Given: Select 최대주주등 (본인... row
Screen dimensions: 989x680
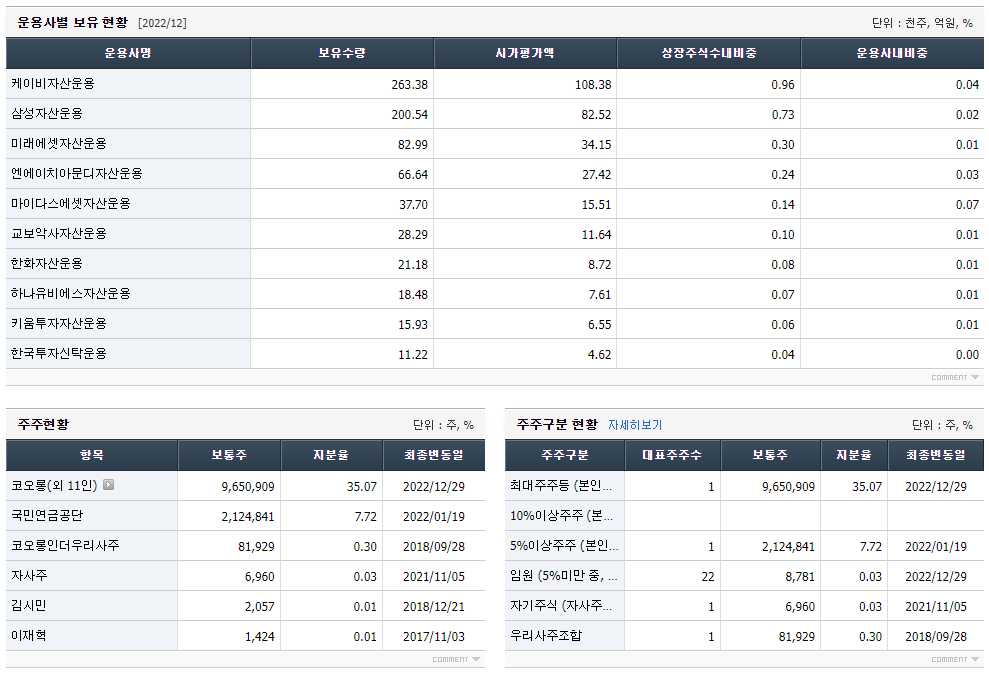Looking at the screenshot, I should (561, 486).
